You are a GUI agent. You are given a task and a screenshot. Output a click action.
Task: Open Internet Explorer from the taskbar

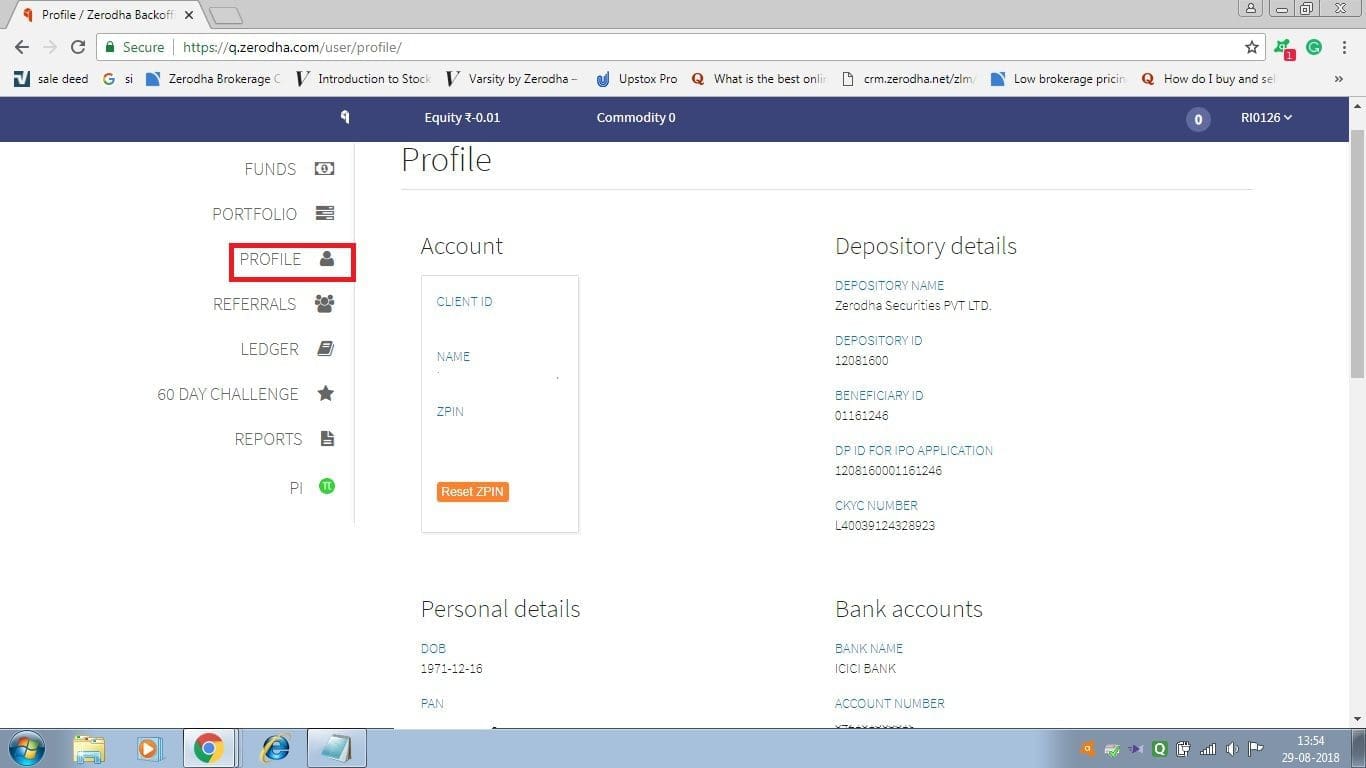(x=273, y=748)
